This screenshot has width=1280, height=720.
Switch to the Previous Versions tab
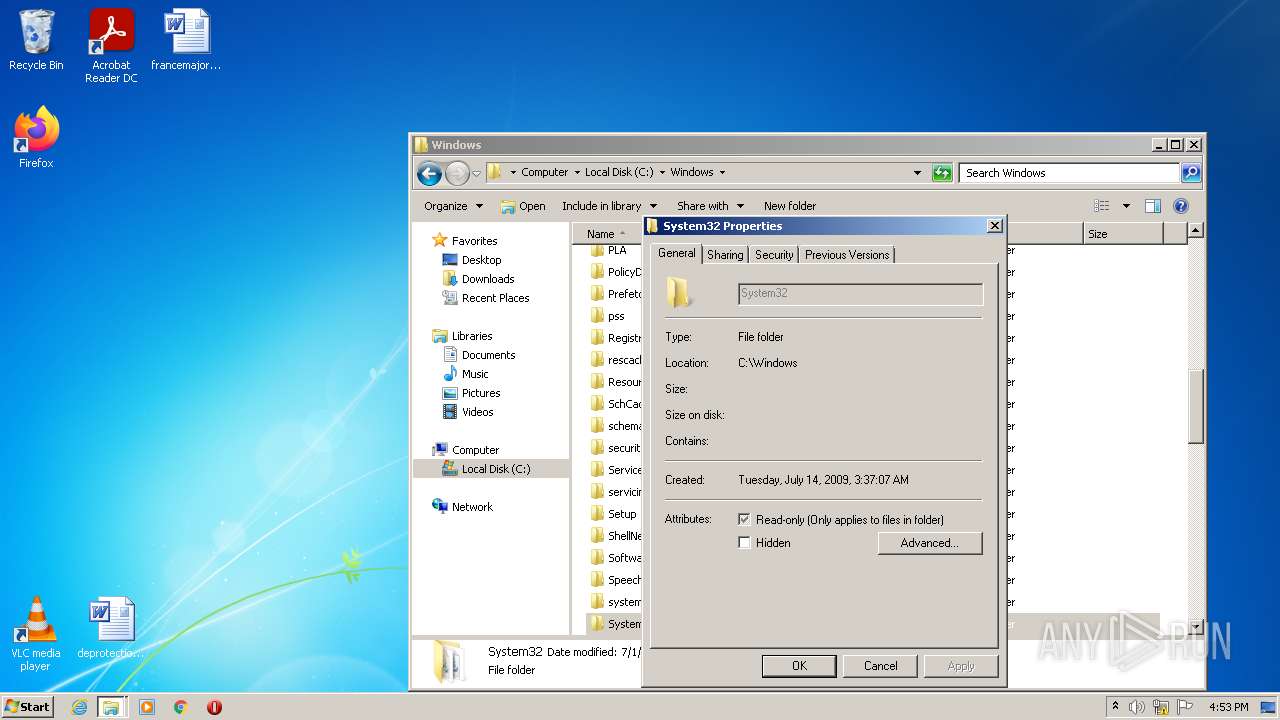pyautogui.click(x=847, y=255)
